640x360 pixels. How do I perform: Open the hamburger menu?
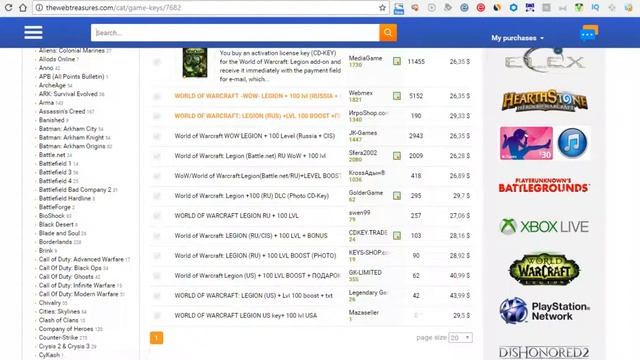pos(33,32)
